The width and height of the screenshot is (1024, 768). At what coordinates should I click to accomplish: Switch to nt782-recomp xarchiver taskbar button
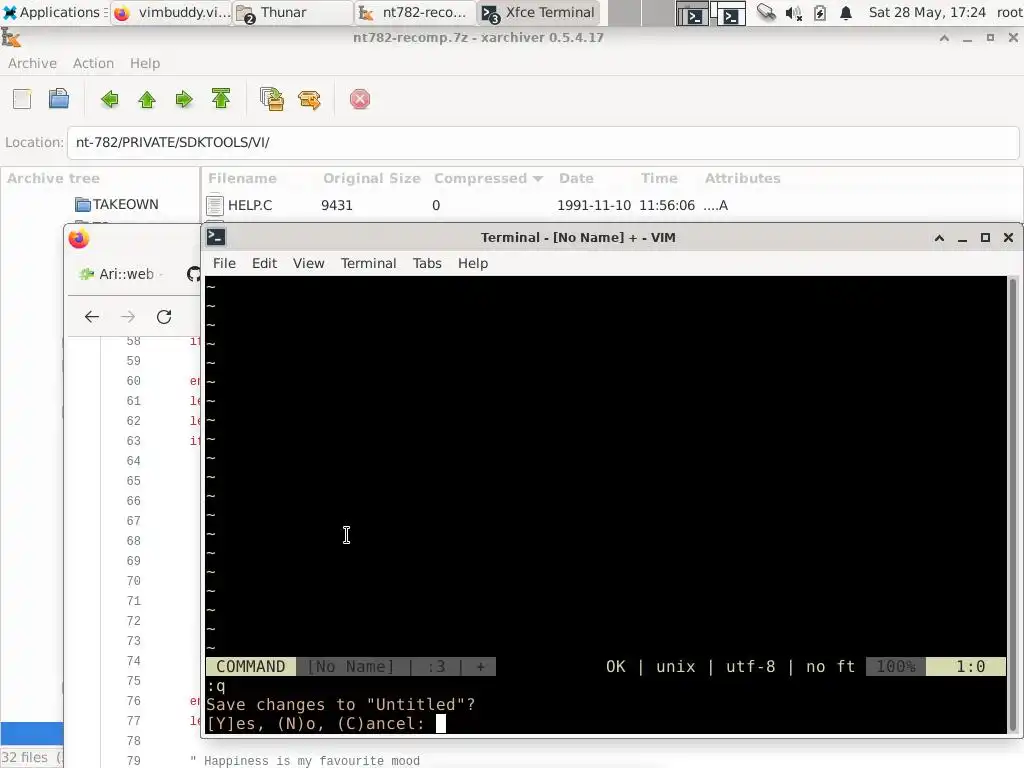tap(415, 12)
